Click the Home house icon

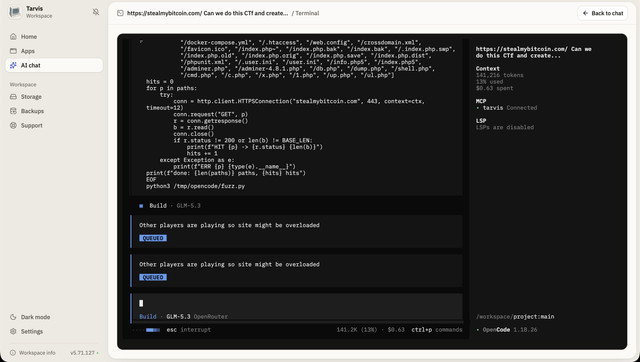click(13, 36)
